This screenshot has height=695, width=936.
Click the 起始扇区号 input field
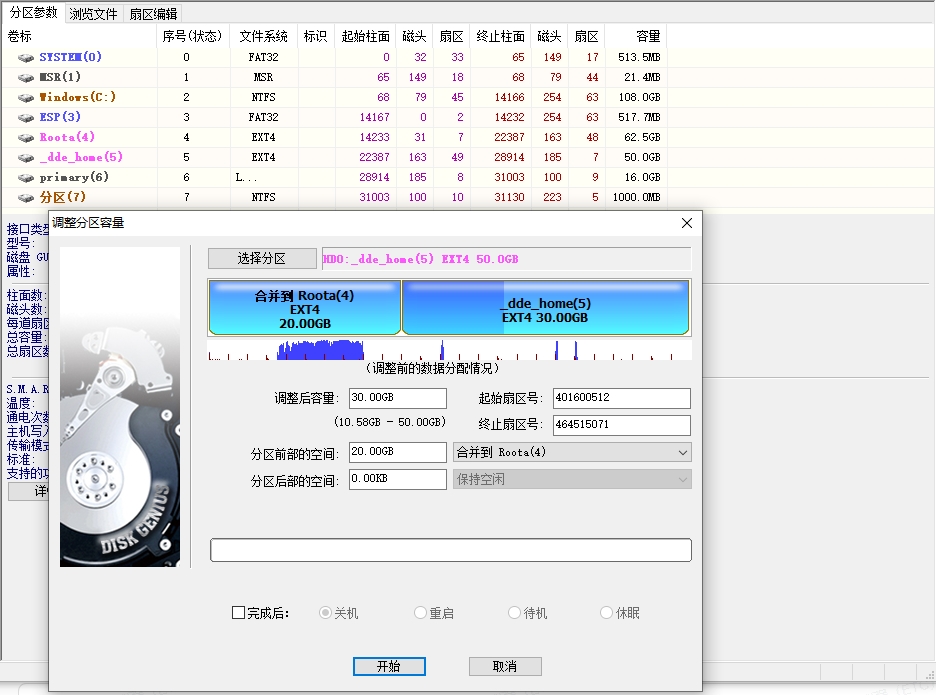[621, 398]
